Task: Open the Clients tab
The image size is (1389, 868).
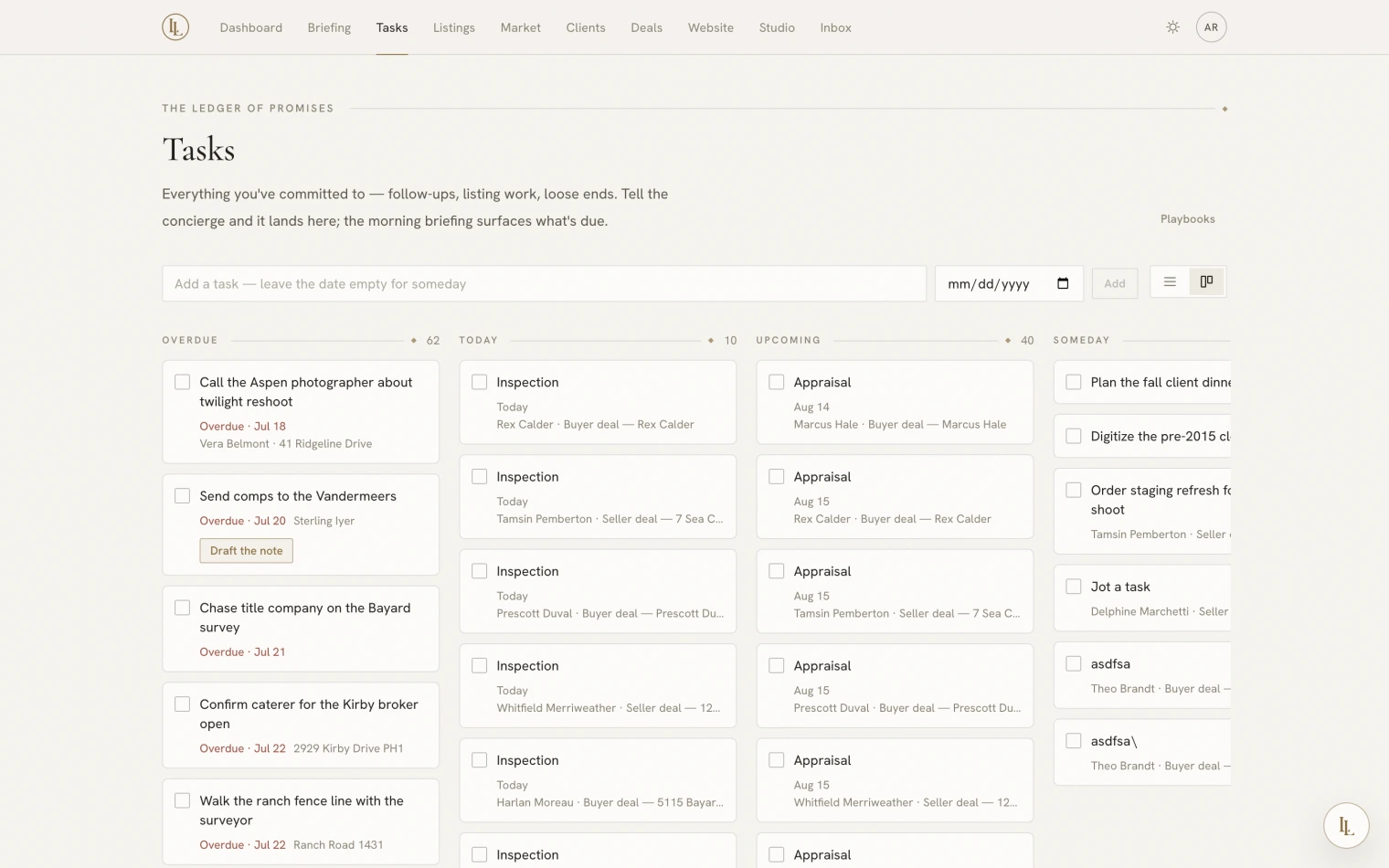Action: (x=586, y=27)
